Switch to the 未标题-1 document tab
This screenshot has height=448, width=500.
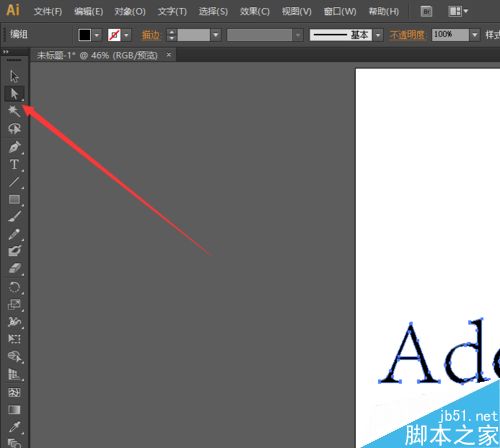pos(97,55)
